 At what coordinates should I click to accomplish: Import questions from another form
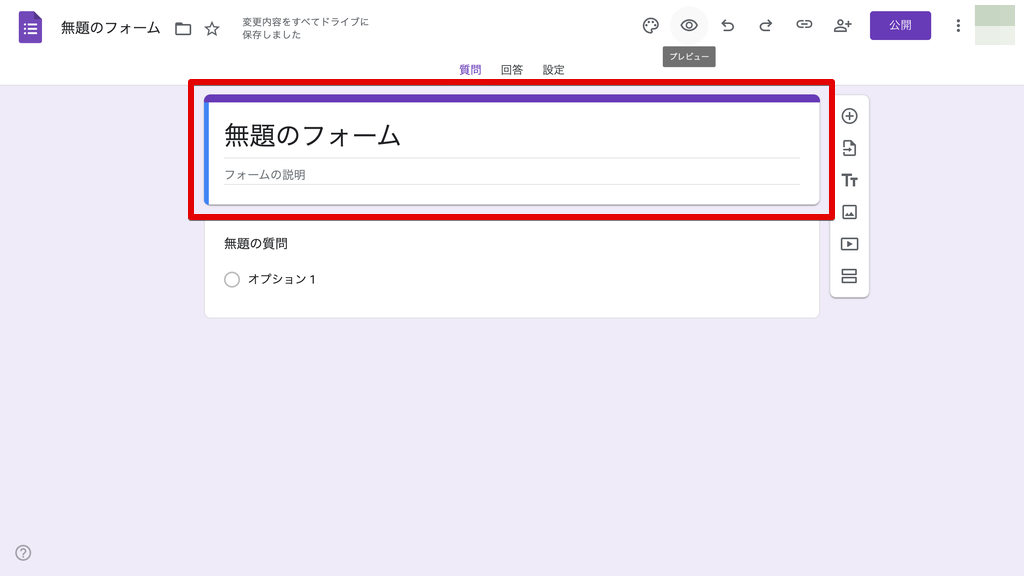coord(849,148)
